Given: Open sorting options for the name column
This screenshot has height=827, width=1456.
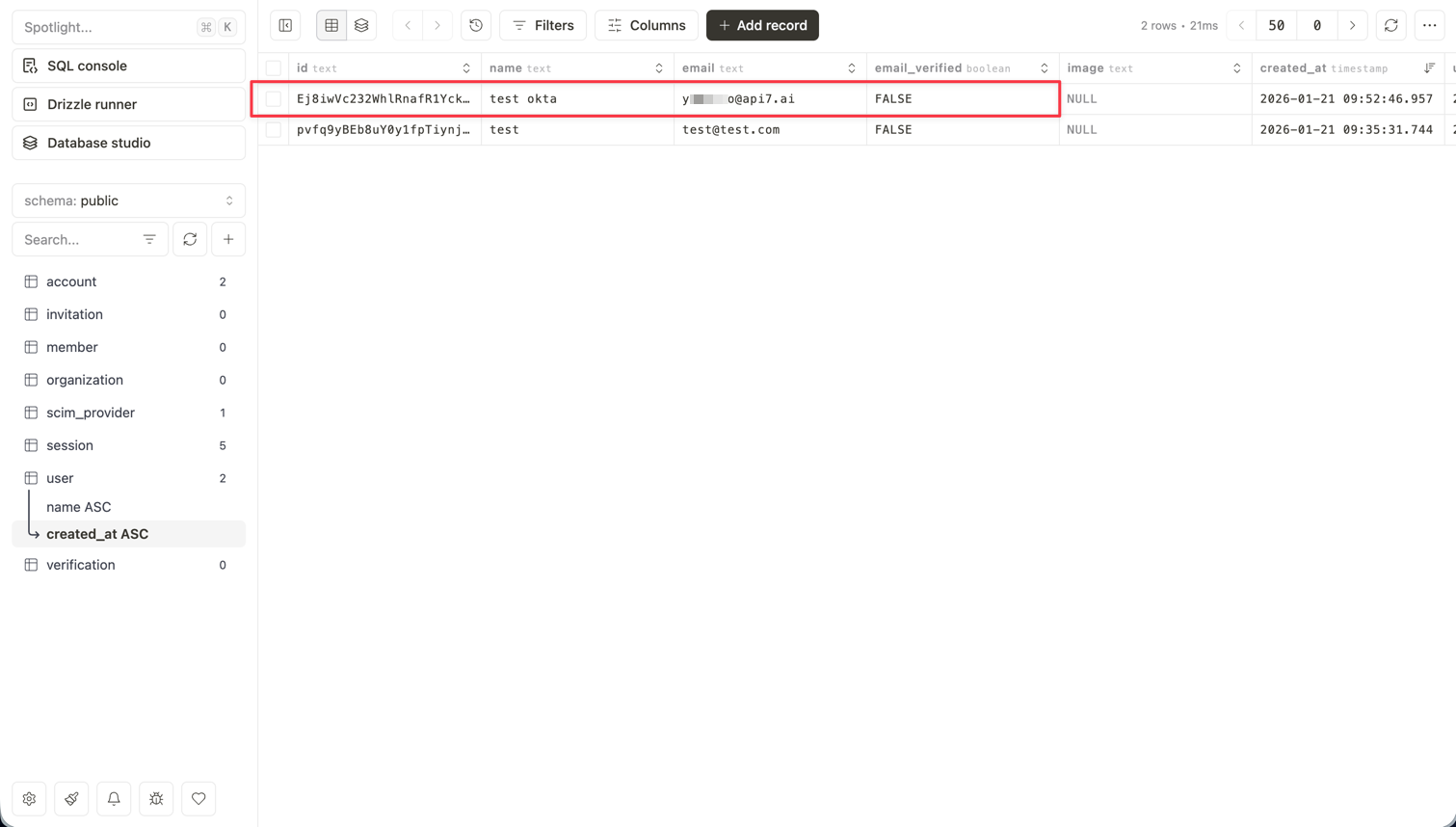Looking at the screenshot, I should click(x=659, y=67).
